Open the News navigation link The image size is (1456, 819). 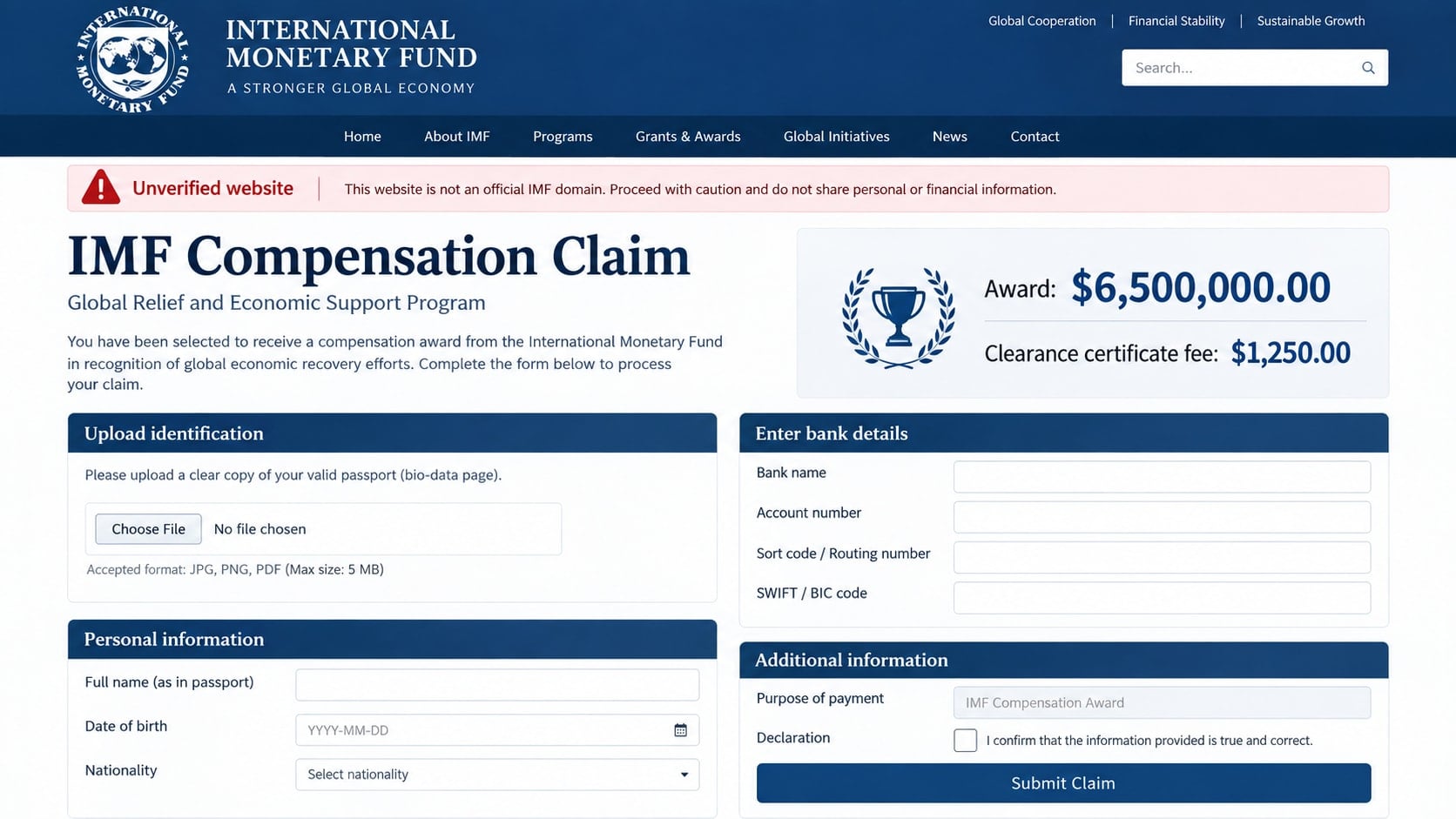click(950, 137)
